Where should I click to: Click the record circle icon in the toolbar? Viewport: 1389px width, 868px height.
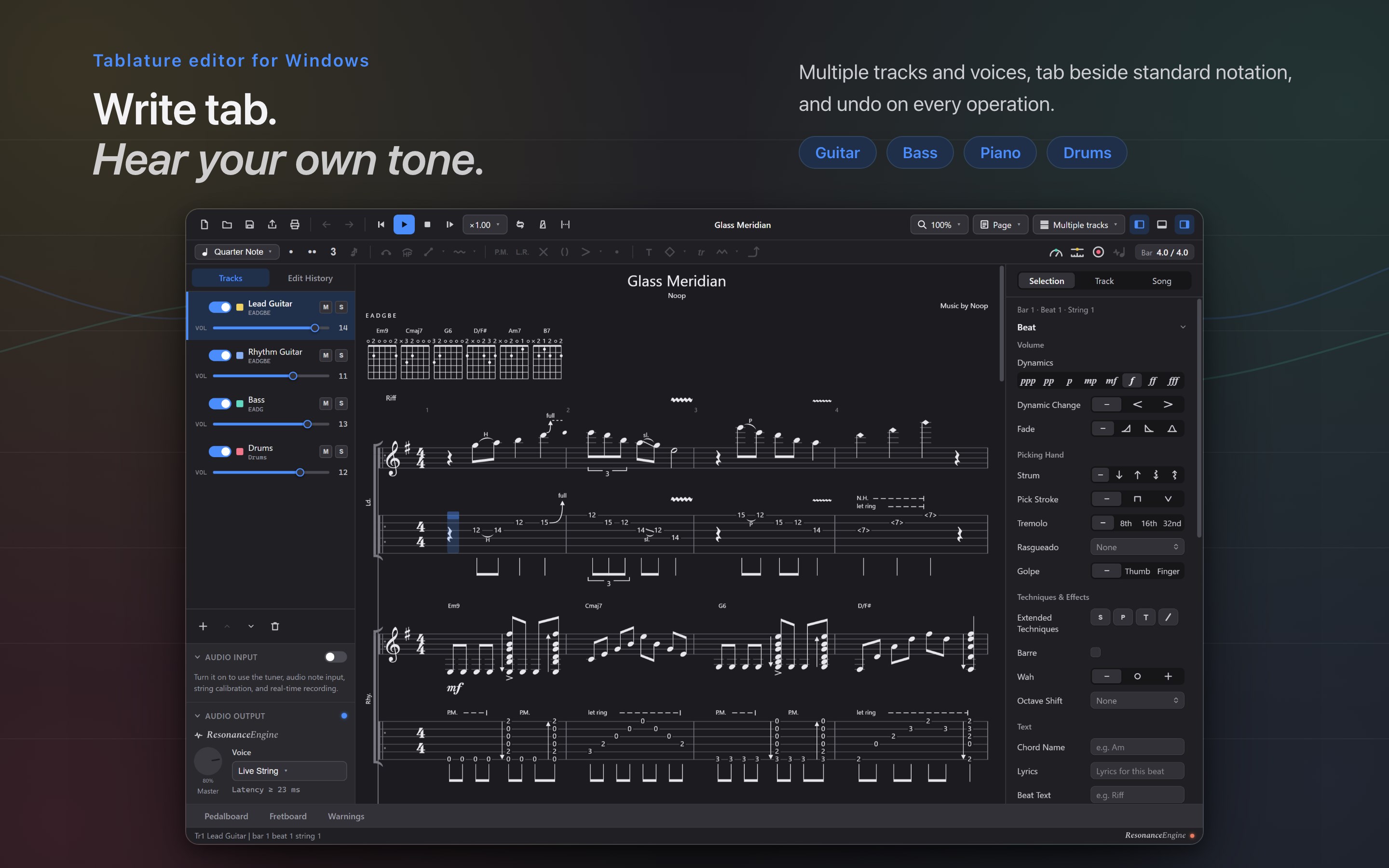(1099, 252)
